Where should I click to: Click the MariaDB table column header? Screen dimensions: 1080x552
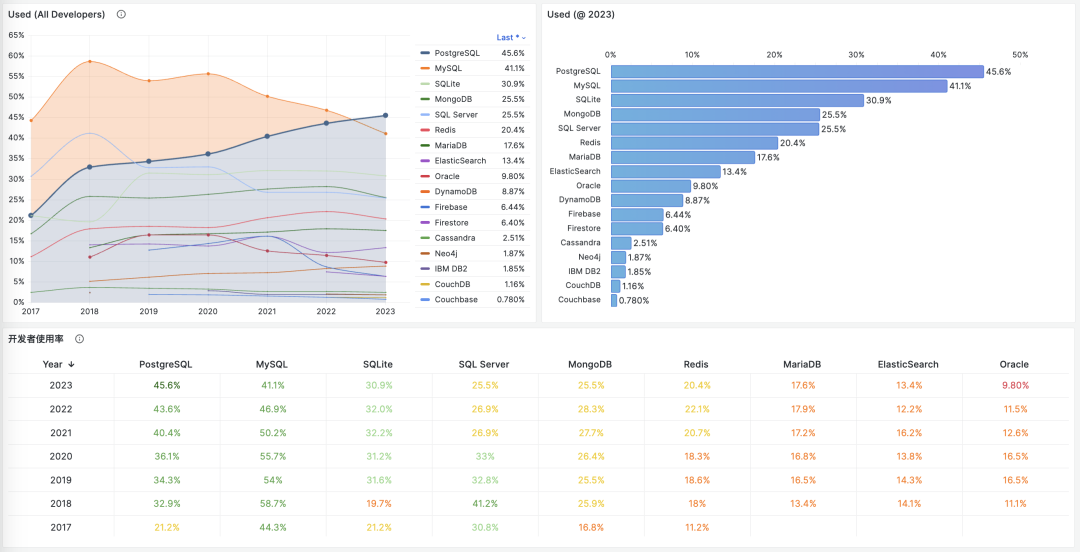[803, 364]
